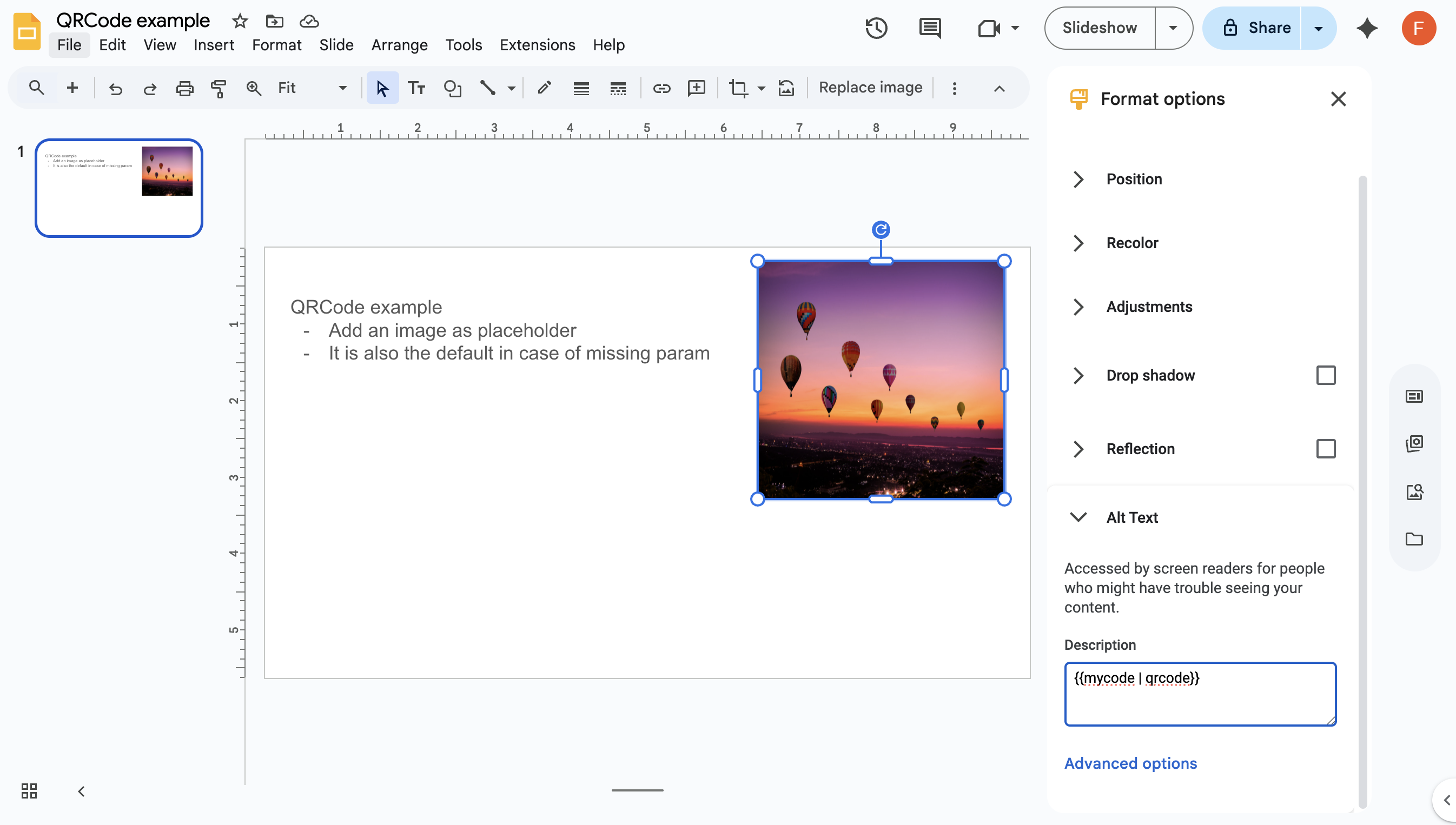This screenshot has width=1456, height=825.
Task: Open the Extensions menu
Action: tap(537, 45)
